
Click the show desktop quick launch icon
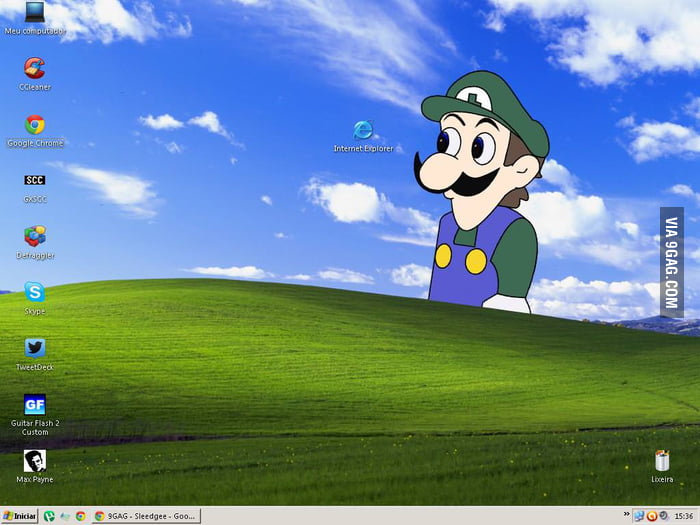(x=65, y=517)
